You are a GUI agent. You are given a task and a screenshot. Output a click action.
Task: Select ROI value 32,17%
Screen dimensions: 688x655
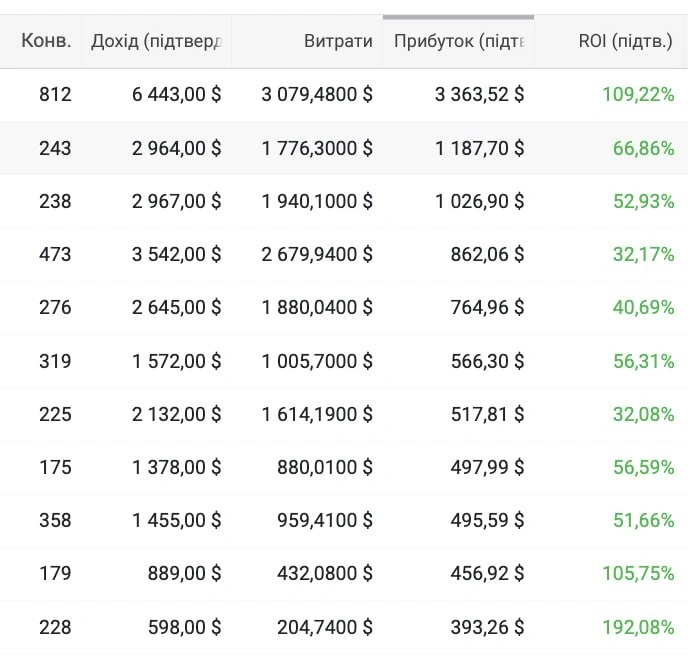[x=643, y=254]
